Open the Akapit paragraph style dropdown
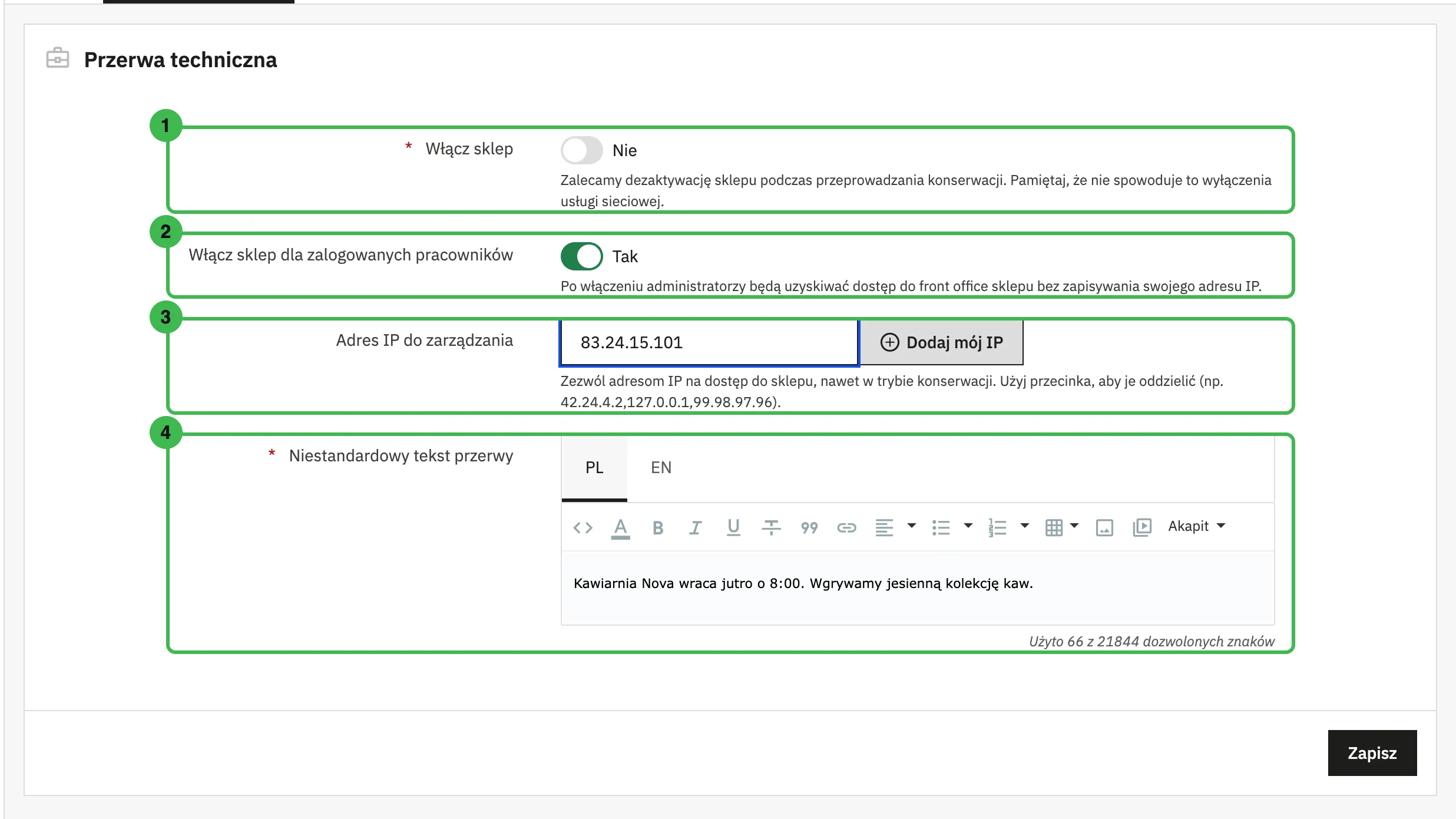This screenshot has width=1456, height=819. click(x=1197, y=526)
